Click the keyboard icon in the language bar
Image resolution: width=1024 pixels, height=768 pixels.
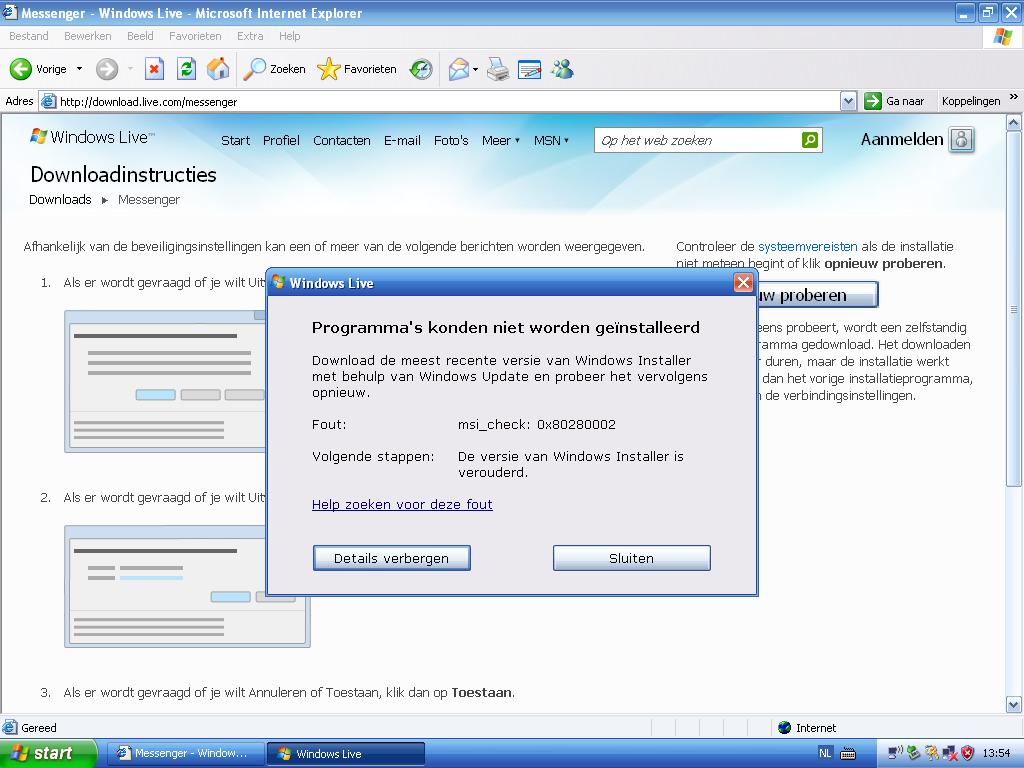coord(848,754)
